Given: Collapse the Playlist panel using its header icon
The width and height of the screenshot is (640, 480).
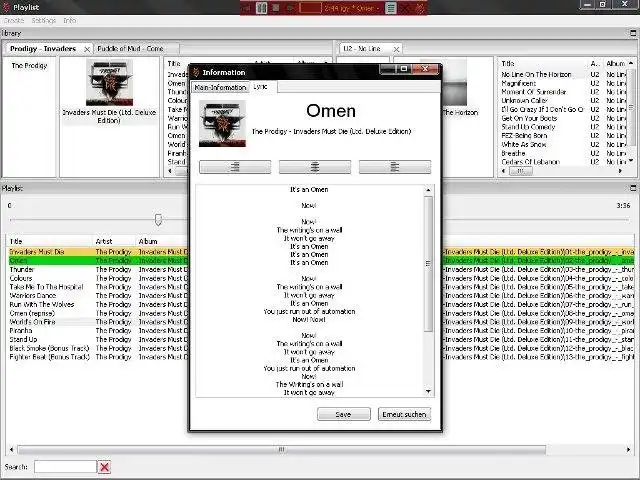Looking at the screenshot, I should point(633,188).
